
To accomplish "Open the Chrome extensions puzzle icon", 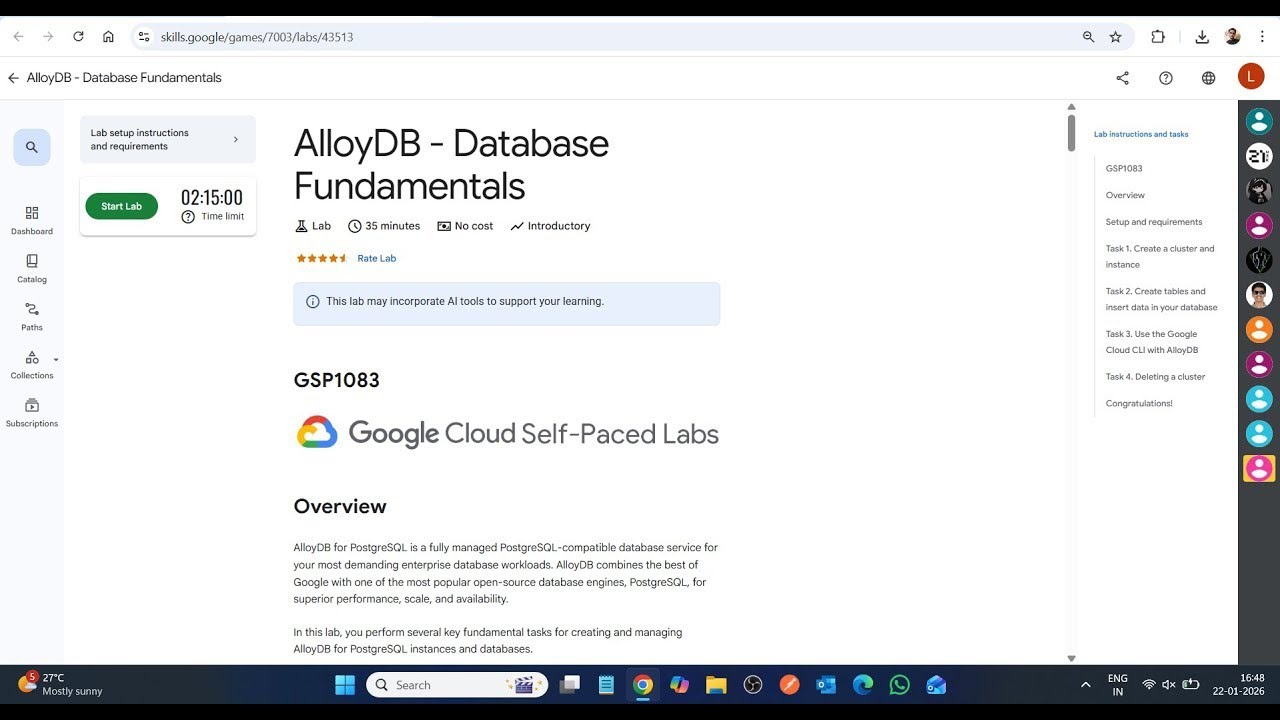I will pyautogui.click(x=1158, y=37).
